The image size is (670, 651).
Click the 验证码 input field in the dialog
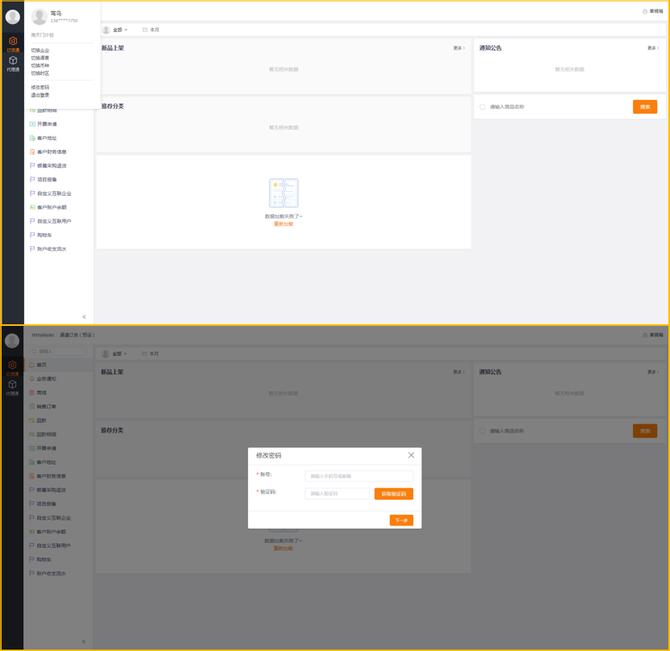click(337, 493)
